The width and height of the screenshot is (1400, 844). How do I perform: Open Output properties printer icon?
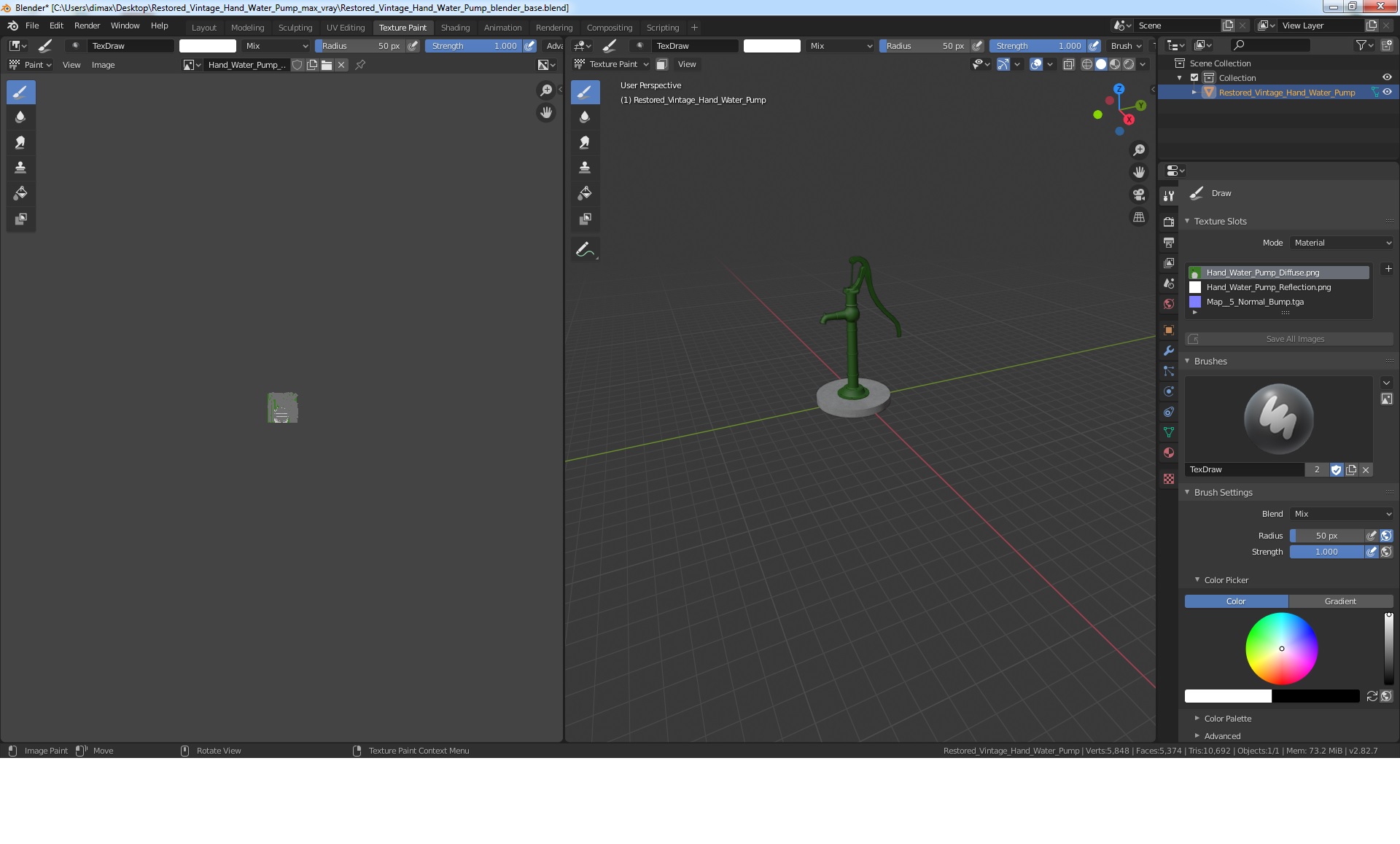(1169, 242)
